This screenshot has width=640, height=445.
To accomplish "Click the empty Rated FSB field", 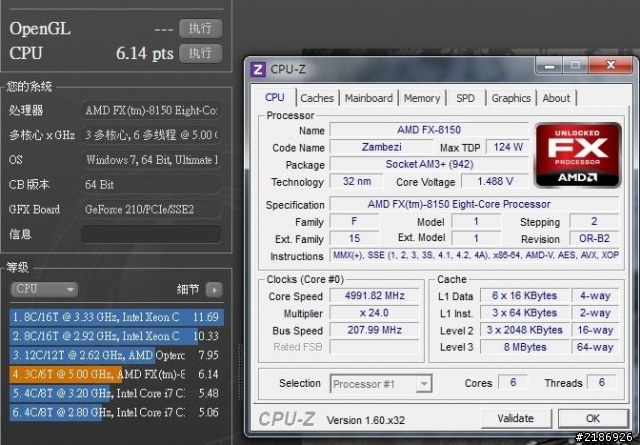I will click(x=374, y=347).
